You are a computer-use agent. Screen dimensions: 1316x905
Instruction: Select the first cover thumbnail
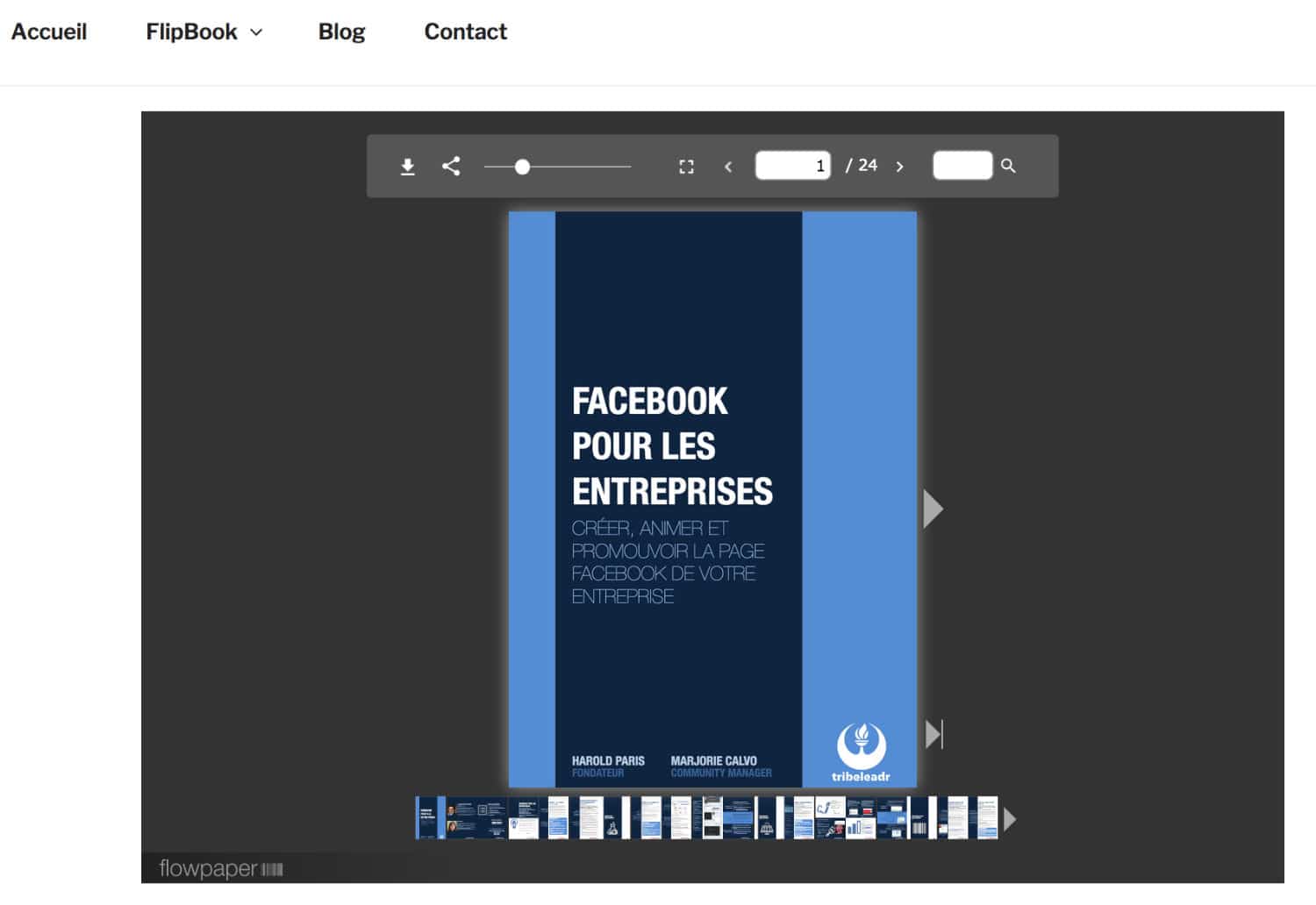tap(430, 817)
